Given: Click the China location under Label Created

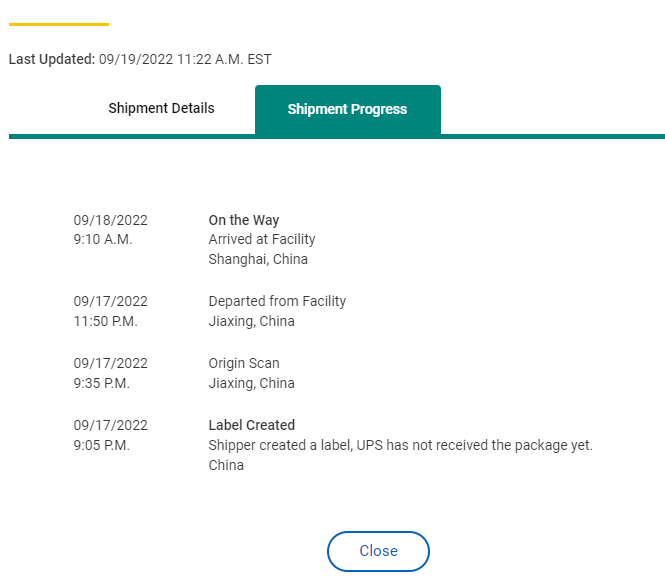Looking at the screenshot, I should click(226, 465).
